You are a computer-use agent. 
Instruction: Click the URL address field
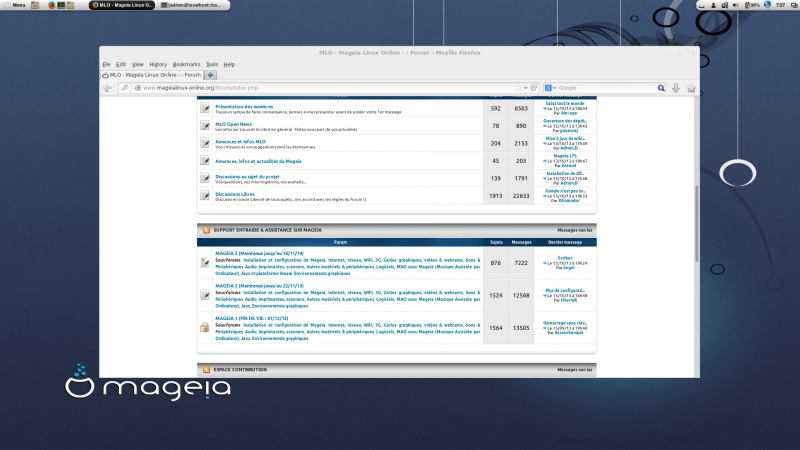(x=327, y=88)
